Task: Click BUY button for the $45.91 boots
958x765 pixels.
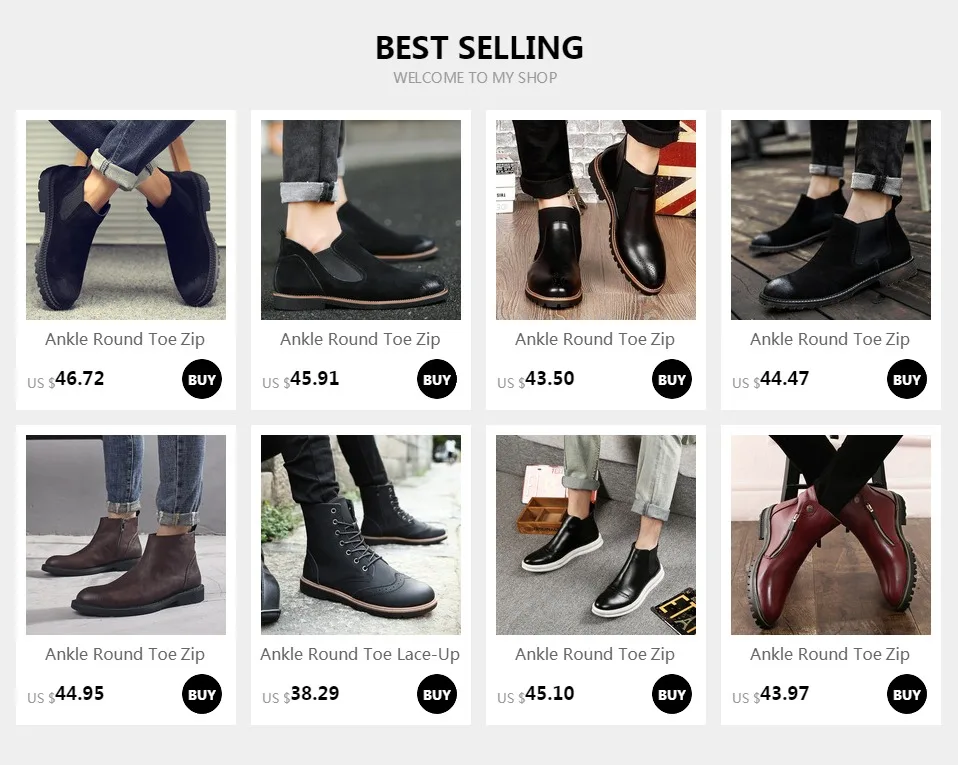Action: pos(437,379)
